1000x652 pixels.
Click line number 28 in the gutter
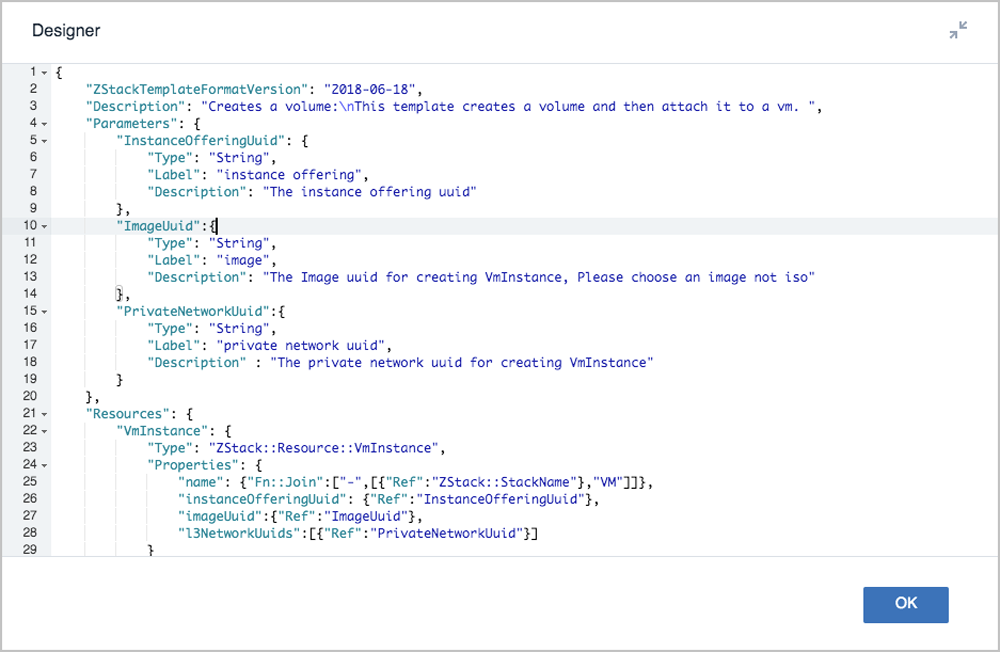click(30, 533)
